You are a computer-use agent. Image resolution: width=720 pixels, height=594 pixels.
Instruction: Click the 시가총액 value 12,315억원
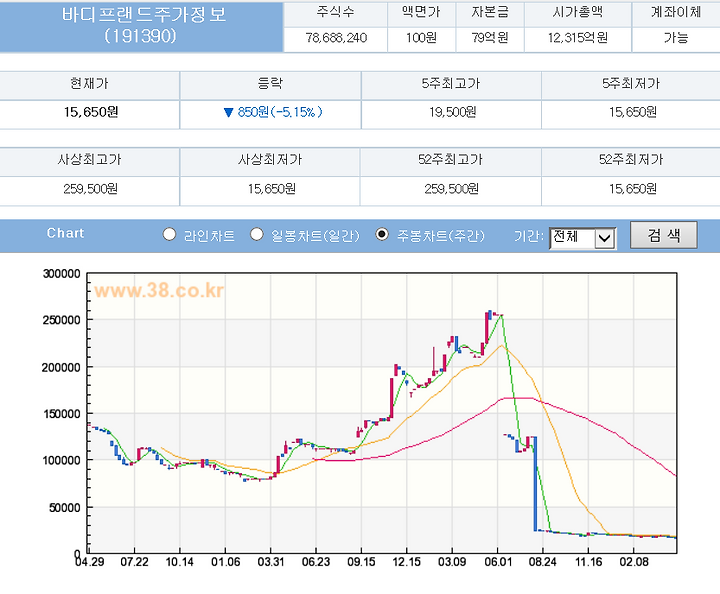[x=578, y=38]
